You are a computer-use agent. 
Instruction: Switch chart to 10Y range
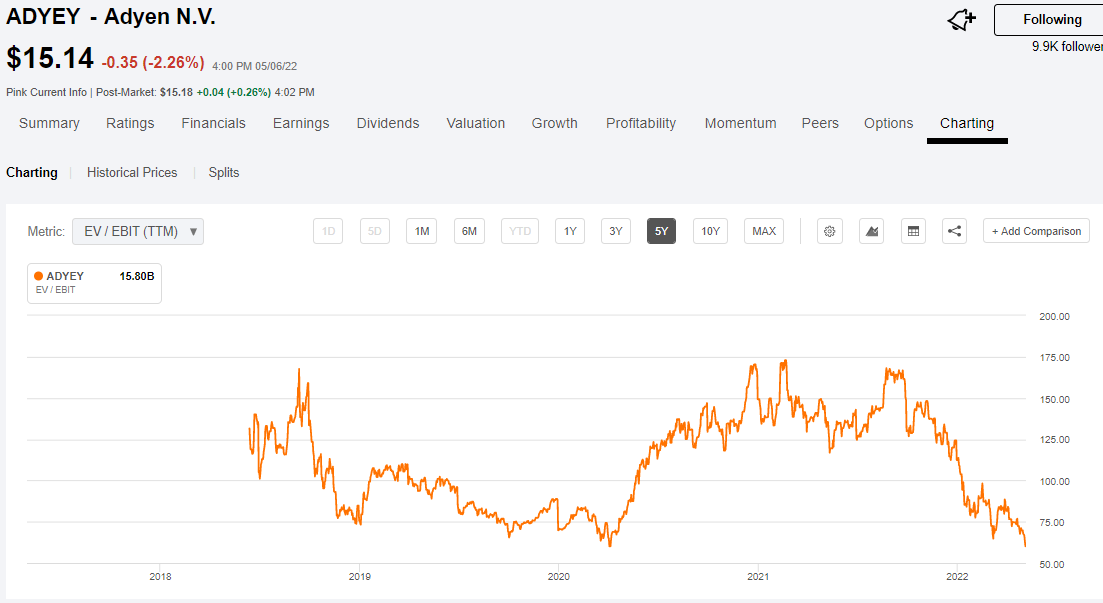(x=710, y=231)
